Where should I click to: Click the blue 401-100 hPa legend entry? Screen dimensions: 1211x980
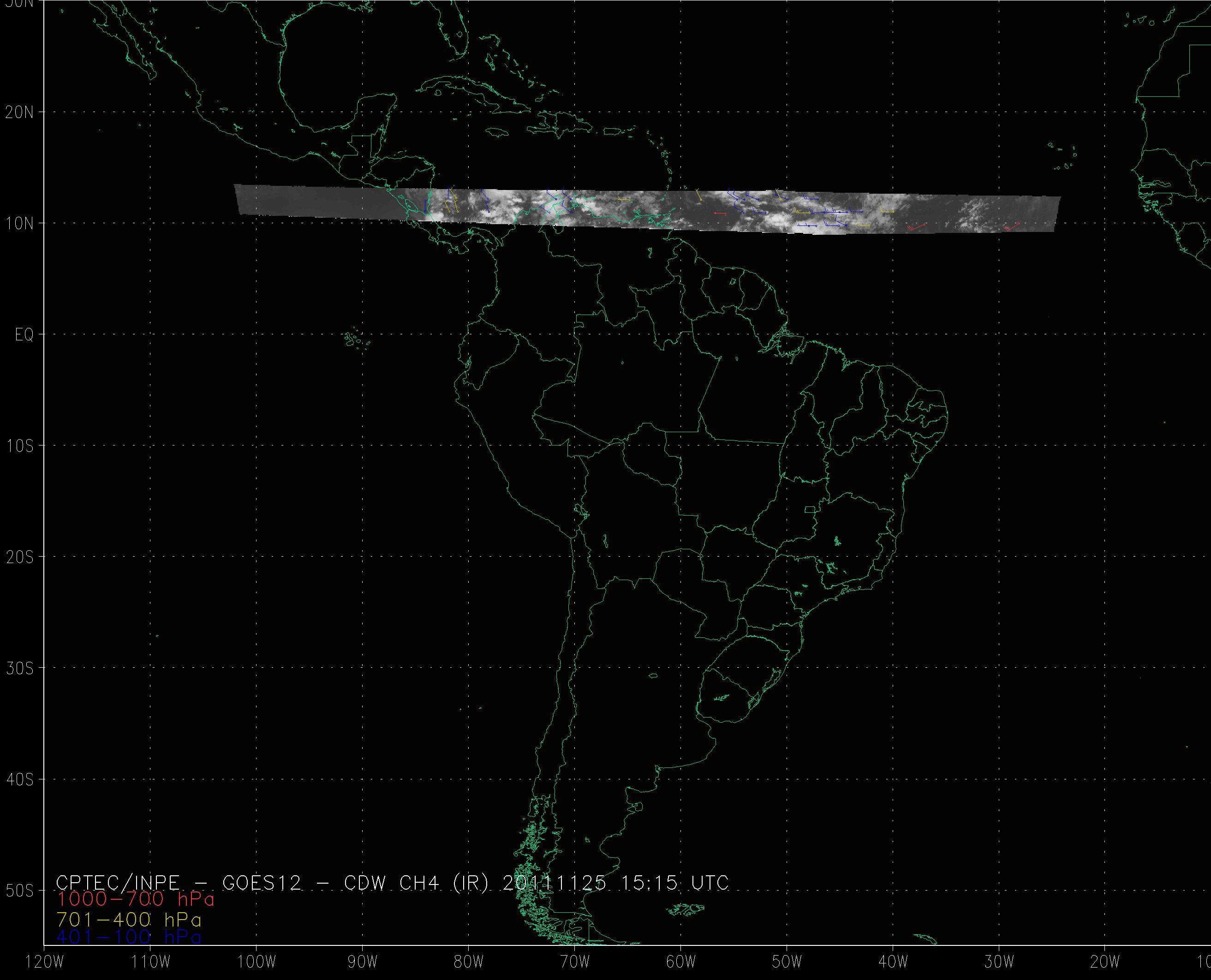129,937
